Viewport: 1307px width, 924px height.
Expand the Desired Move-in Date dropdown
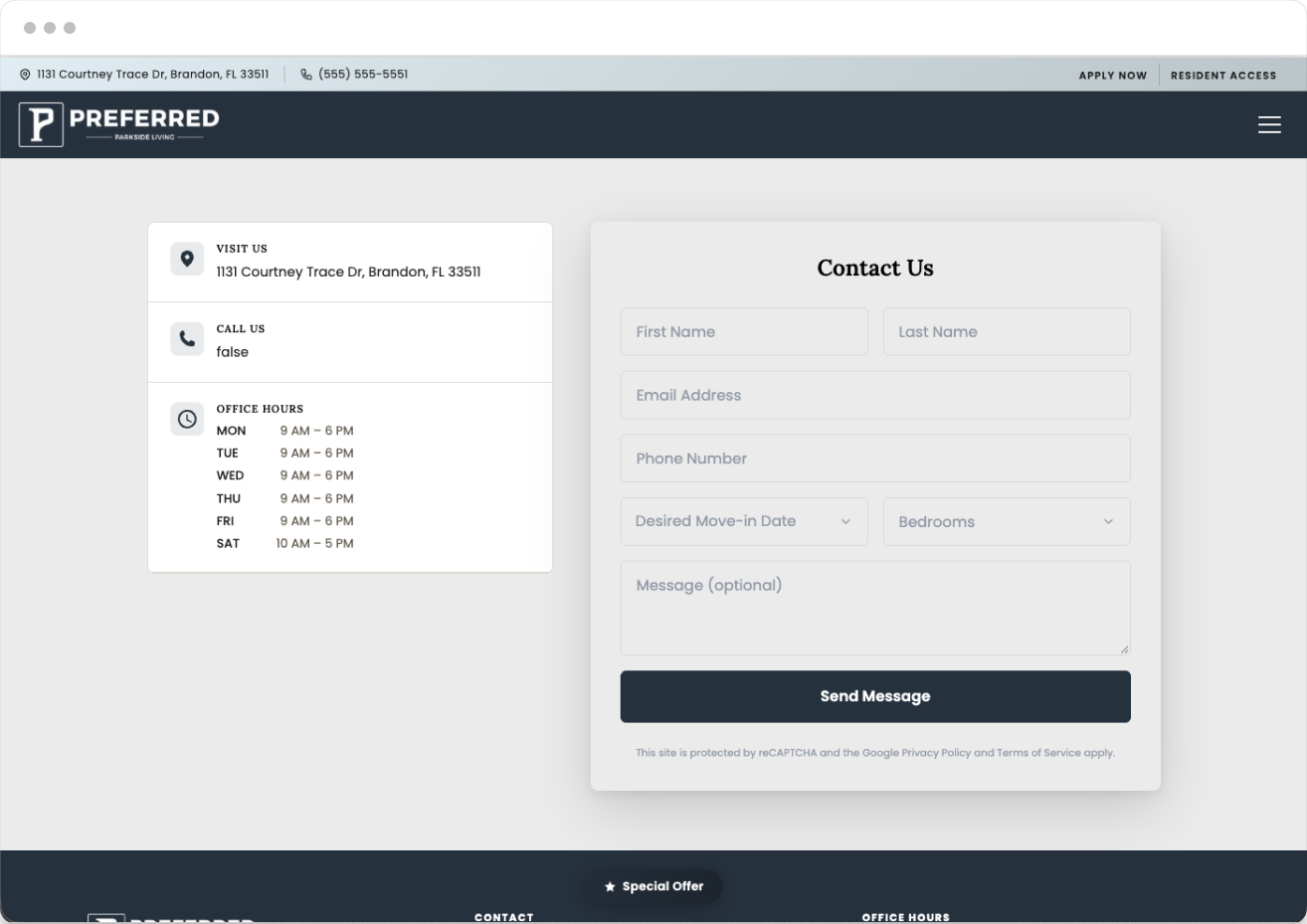tap(744, 521)
